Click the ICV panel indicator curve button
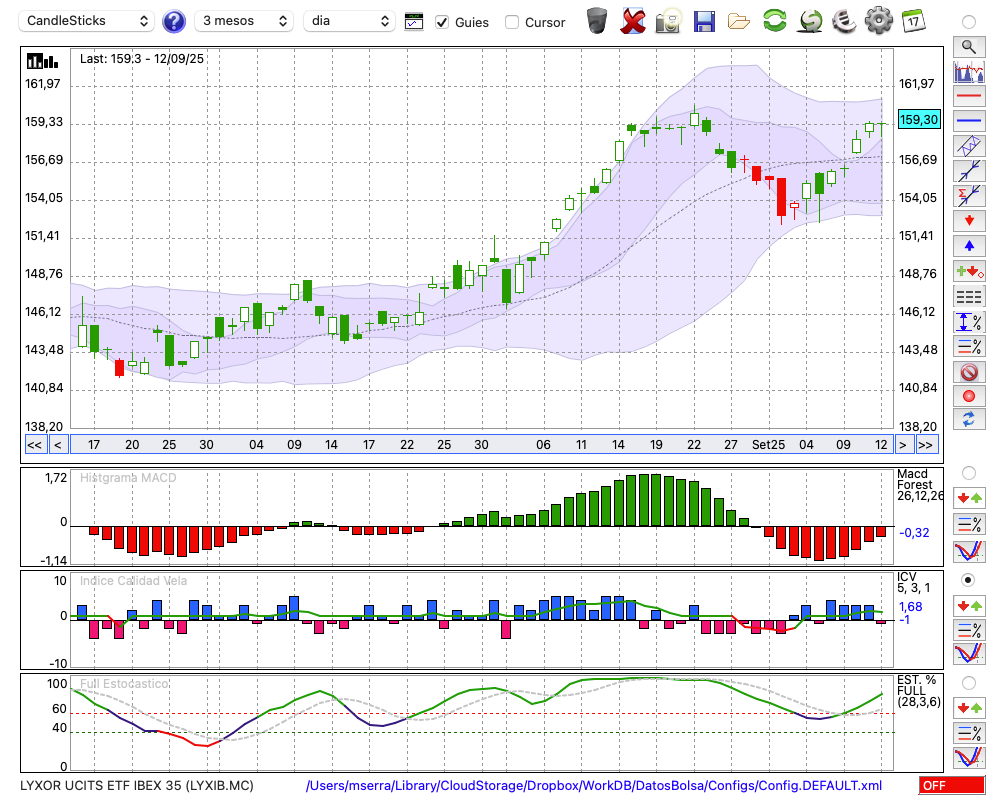 [x=969, y=654]
